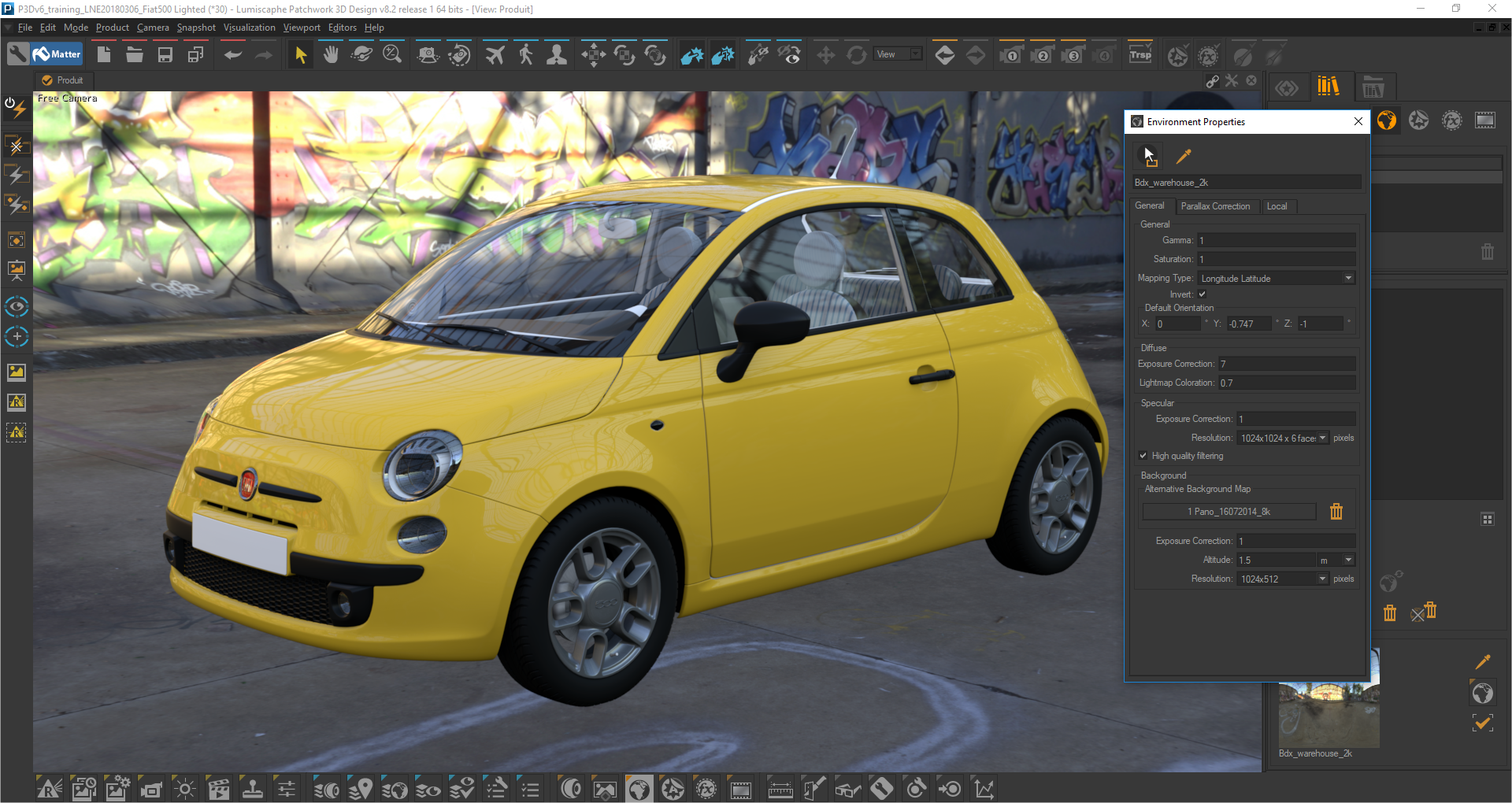This screenshot has height=803, width=1512.
Task: Open the Background Resolution 1024x512 dropdown
Action: [x=1323, y=579]
